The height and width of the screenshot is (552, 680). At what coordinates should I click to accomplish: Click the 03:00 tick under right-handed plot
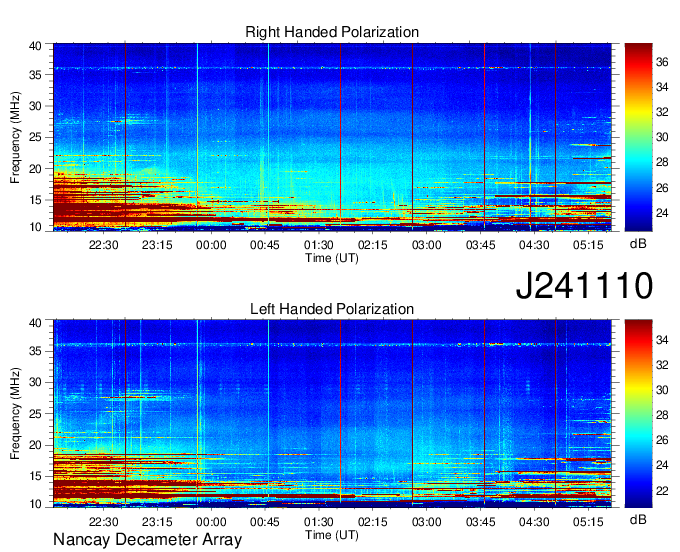pos(427,245)
